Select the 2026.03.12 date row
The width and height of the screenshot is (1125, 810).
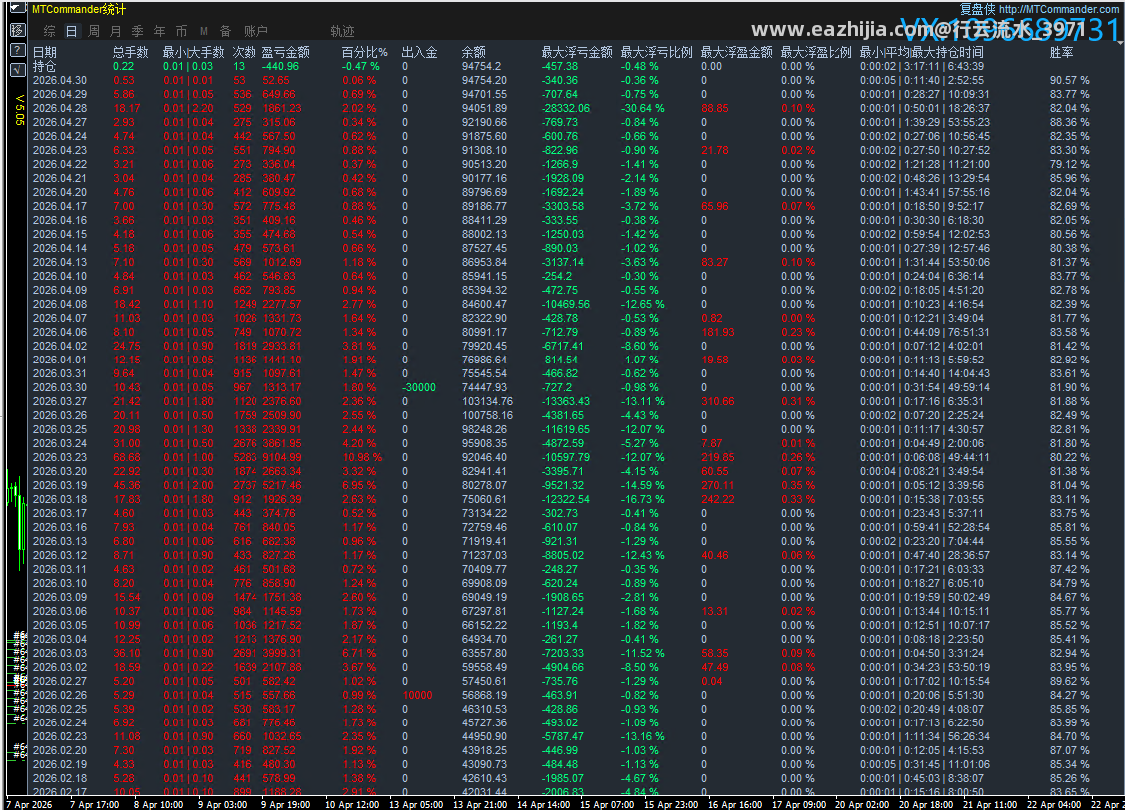click(x=60, y=555)
